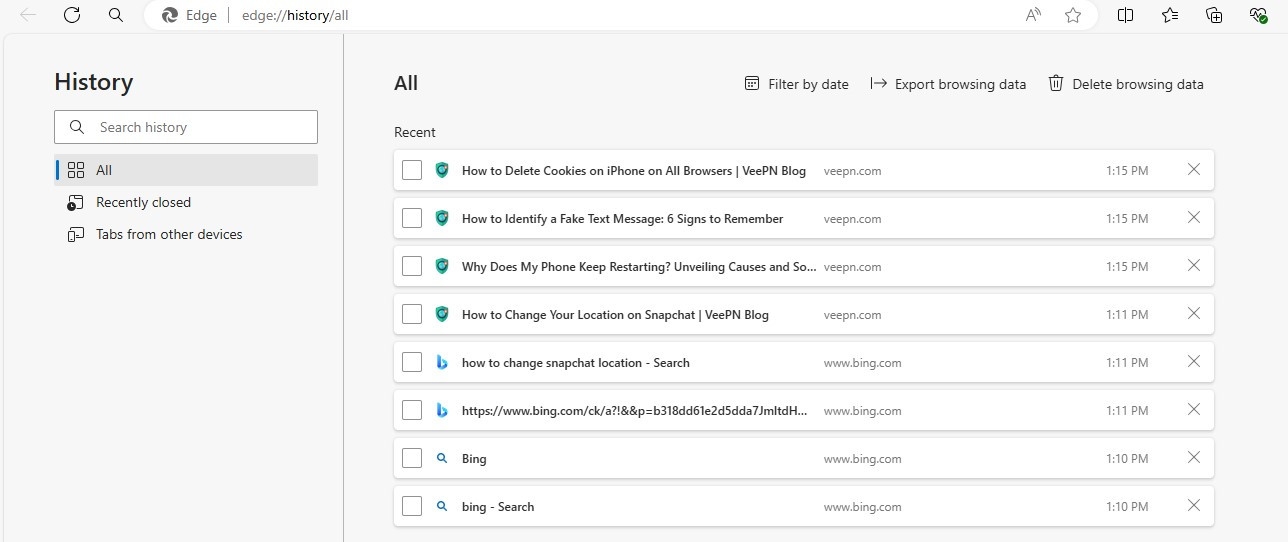The height and width of the screenshot is (542, 1288).
Task: Click VeePN favicon of Location on Snapchat entry
Action: (442, 314)
